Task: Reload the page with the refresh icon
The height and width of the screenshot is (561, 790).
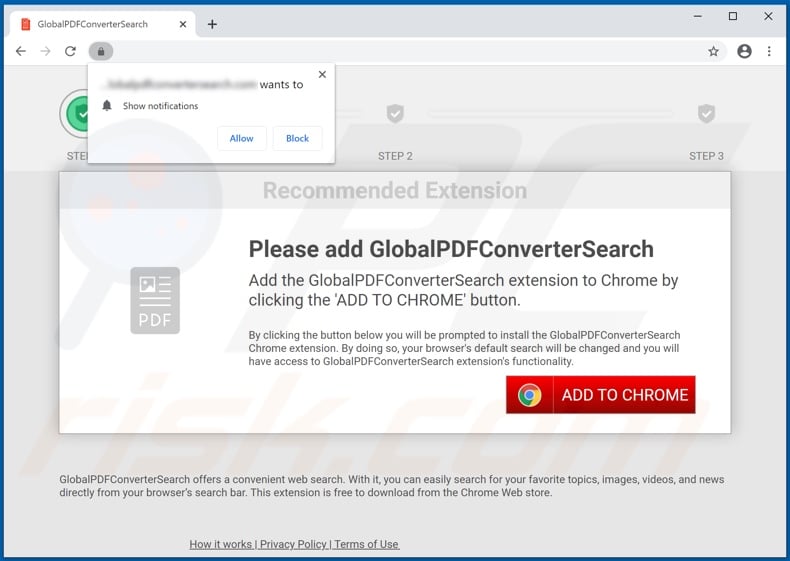Action: pyautogui.click(x=71, y=51)
